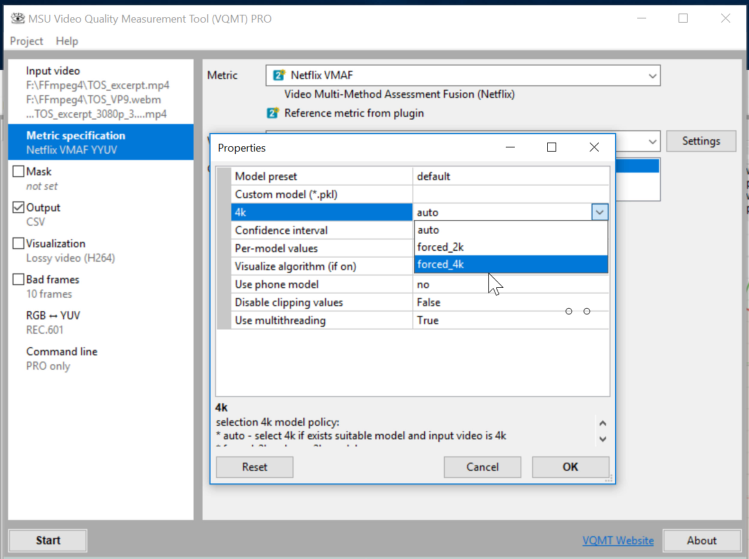
Task: Choose forced_4k option in dropdown list
Action: (511, 264)
